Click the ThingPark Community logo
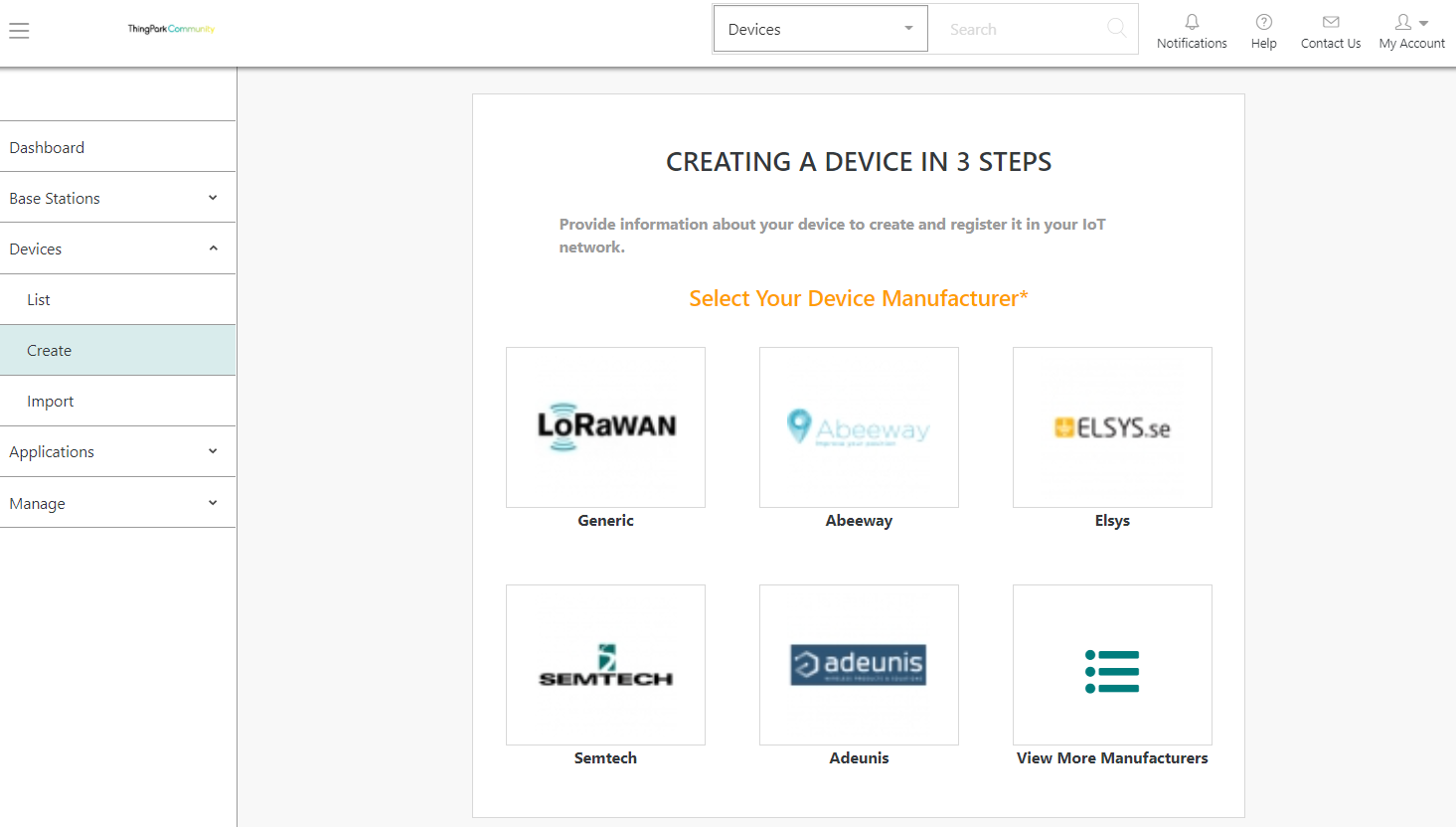Screen dimensions: 1456x827 [x=171, y=29]
